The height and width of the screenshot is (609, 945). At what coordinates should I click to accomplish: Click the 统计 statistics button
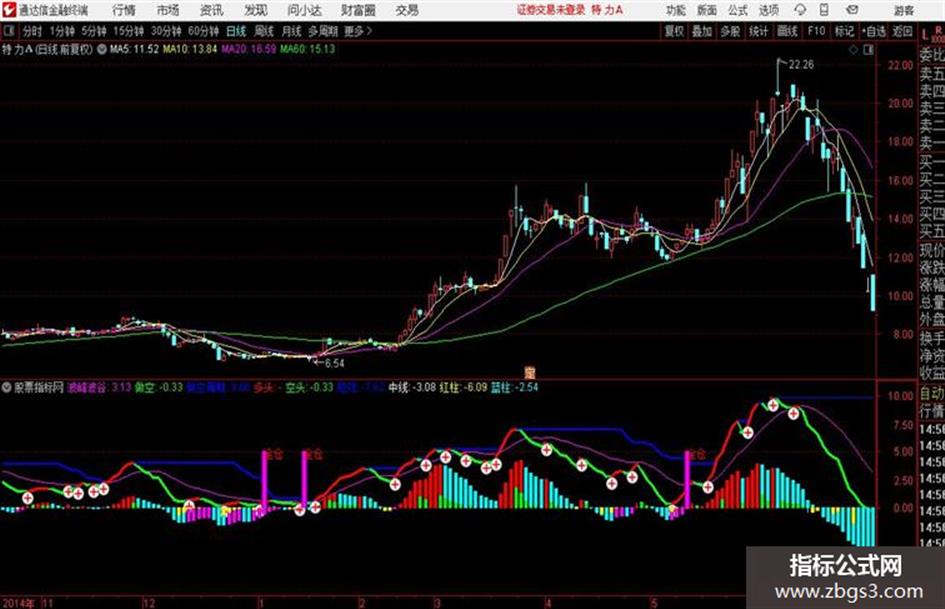pyautogui.click(x=758, y=31)
